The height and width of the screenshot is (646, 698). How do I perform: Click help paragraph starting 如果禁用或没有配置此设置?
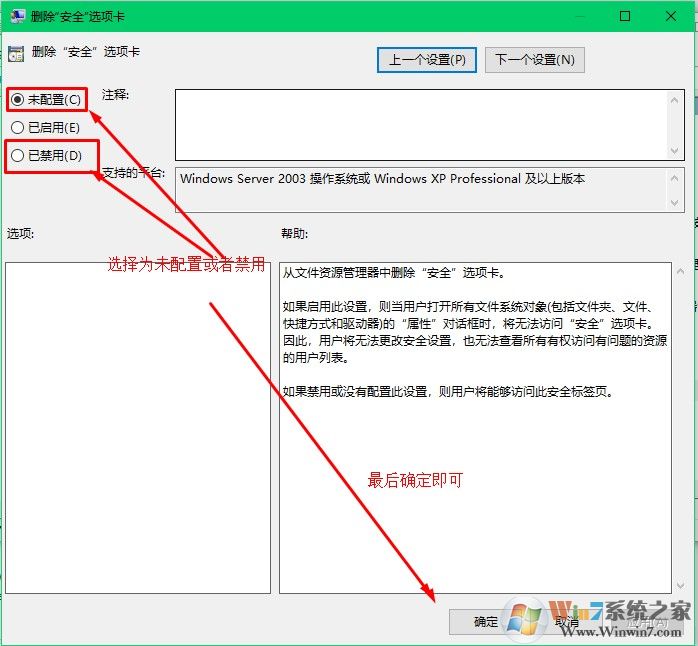(x=448, y=391)
